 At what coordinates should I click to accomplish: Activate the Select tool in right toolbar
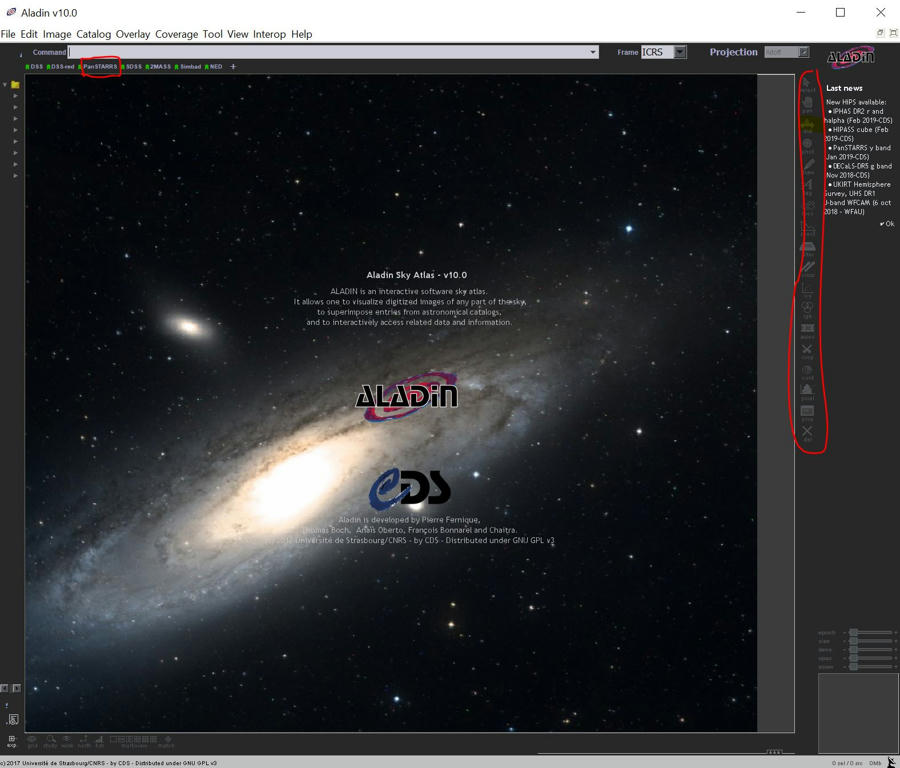pos(807,84)
